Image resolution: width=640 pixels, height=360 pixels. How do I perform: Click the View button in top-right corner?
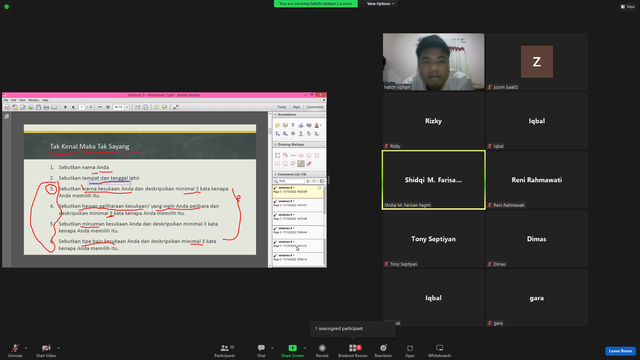(628, 7)
